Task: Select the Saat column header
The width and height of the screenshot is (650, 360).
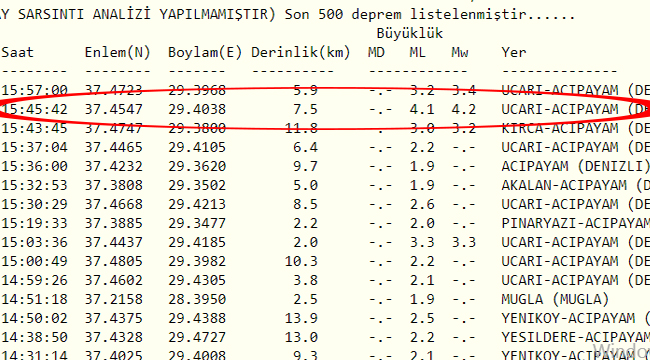Action: coord(17,53)
